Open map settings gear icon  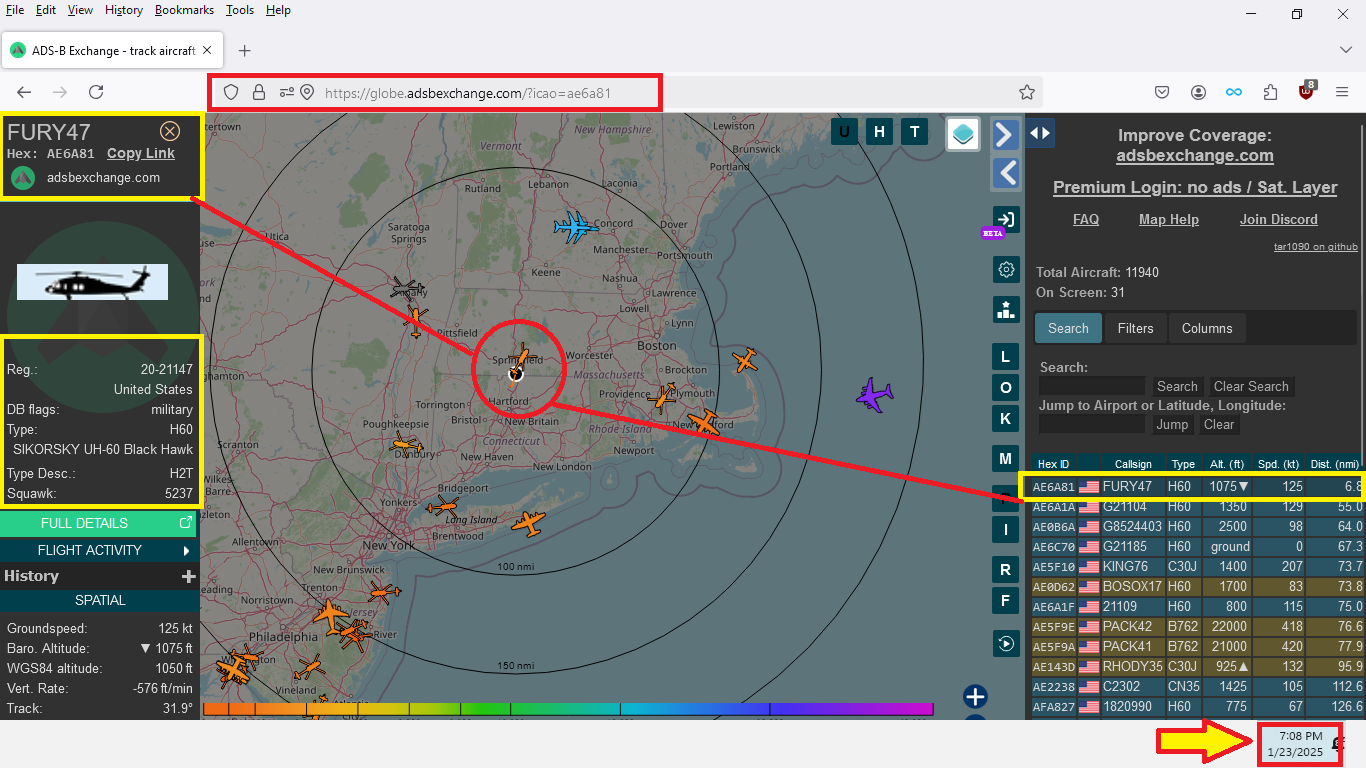point(1006,269)
